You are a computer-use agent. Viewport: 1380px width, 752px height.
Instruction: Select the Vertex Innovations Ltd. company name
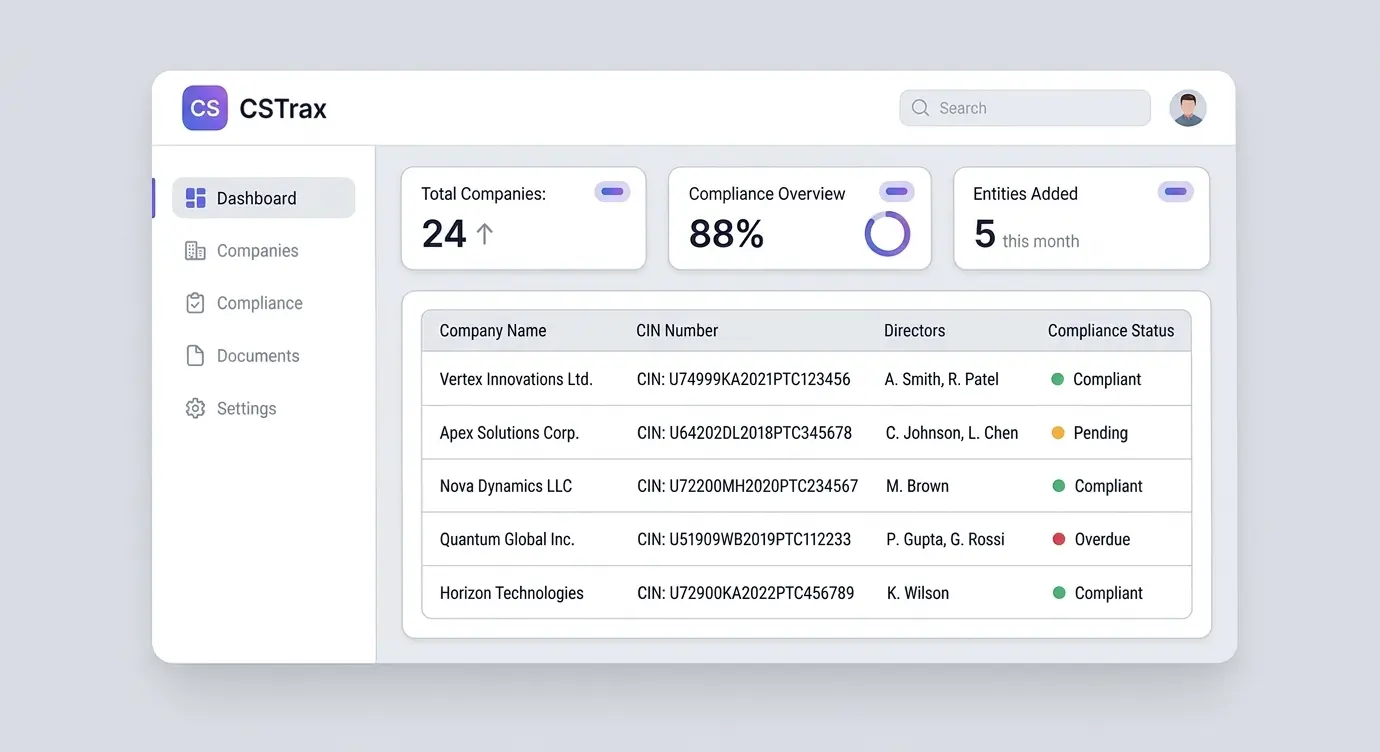coord(516,379)
